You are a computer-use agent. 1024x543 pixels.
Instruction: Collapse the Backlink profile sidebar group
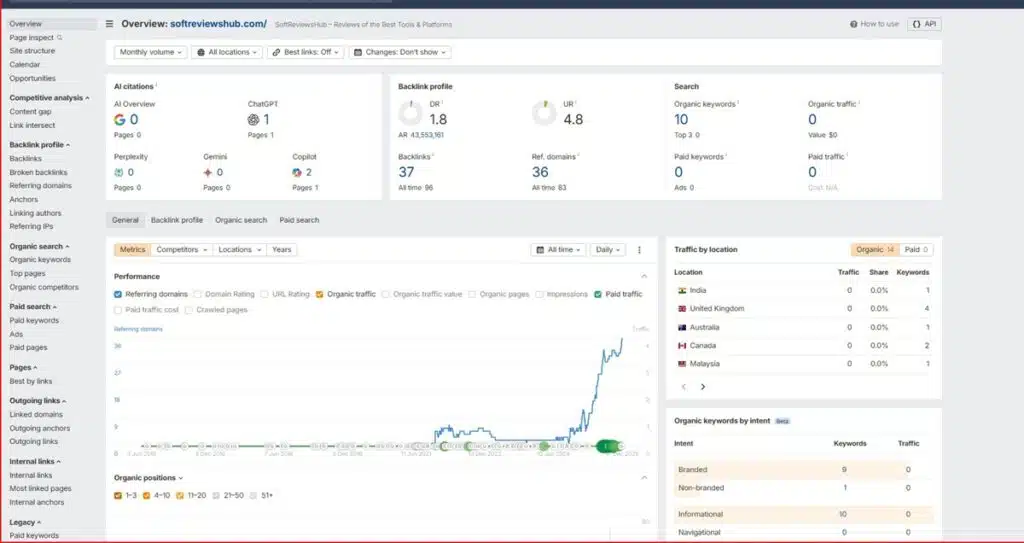(40, 145)
